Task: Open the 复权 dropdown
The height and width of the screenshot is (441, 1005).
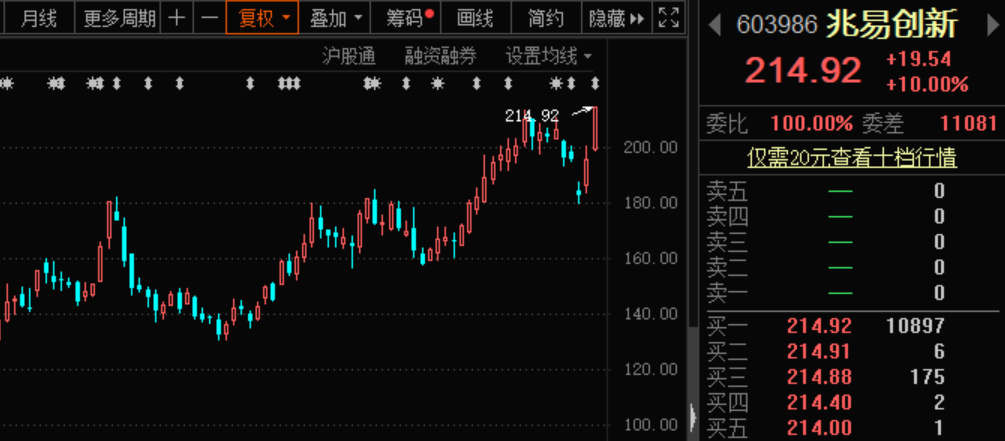Action: (263, 17)
